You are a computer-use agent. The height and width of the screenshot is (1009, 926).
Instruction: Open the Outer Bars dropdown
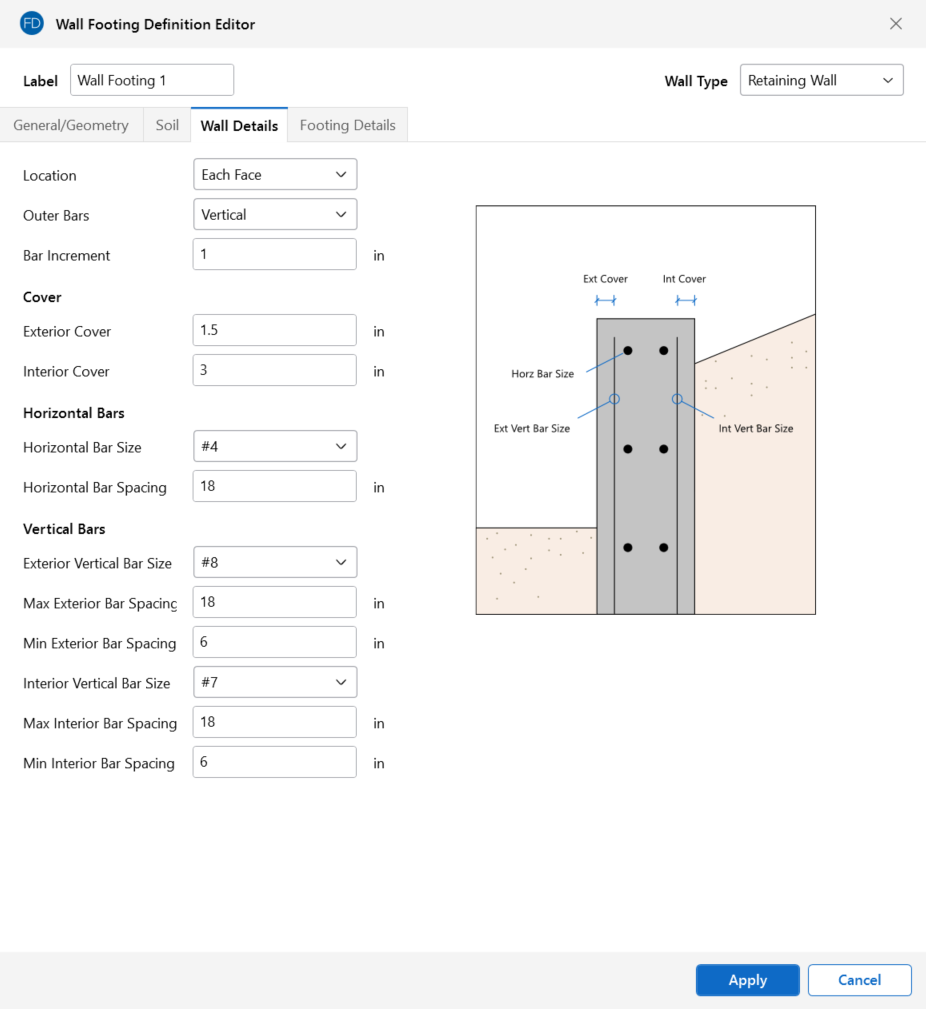click(x=275, y=215)
